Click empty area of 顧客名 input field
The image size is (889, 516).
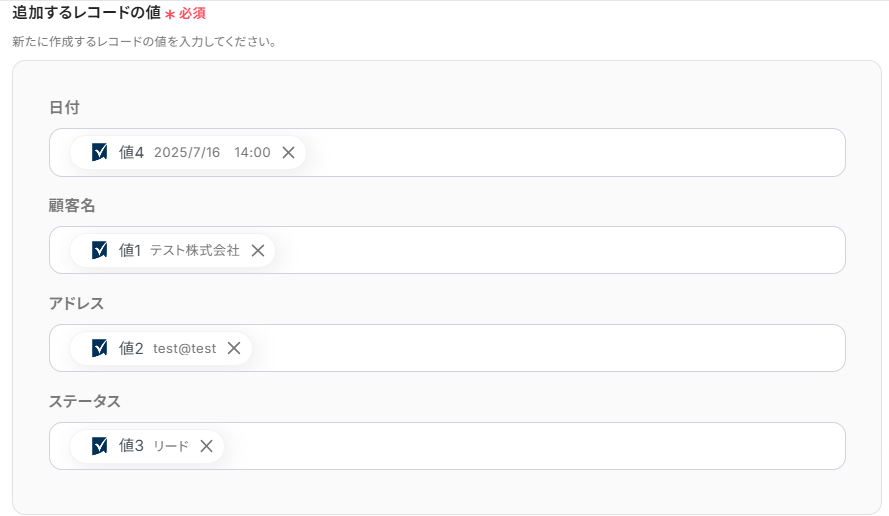558,250
